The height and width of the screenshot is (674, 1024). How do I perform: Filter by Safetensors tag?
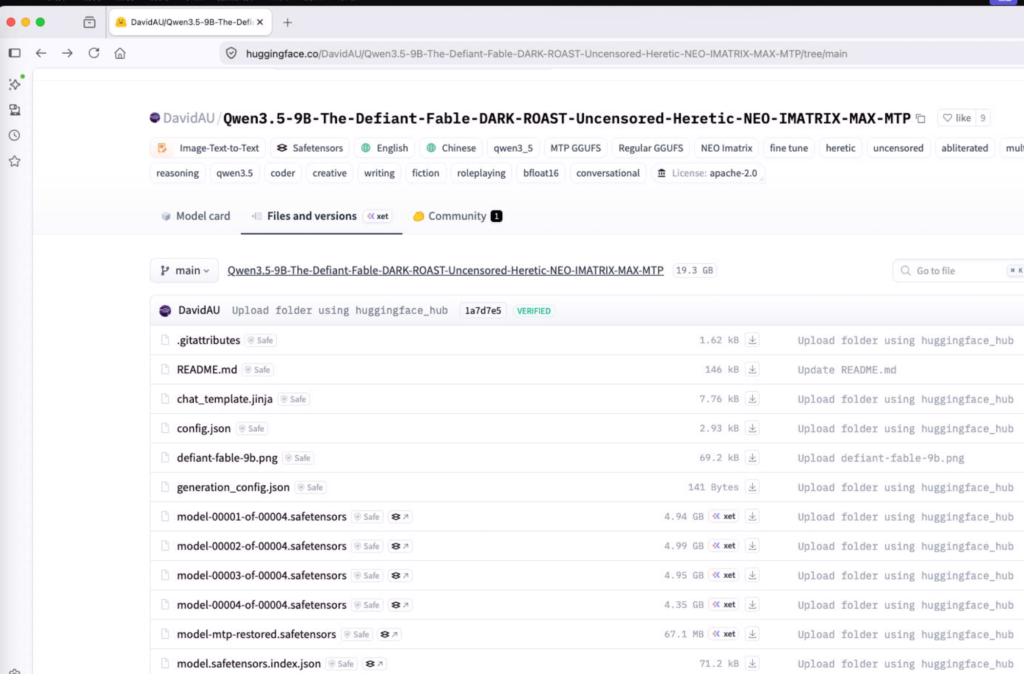click(x=310, y=148)
